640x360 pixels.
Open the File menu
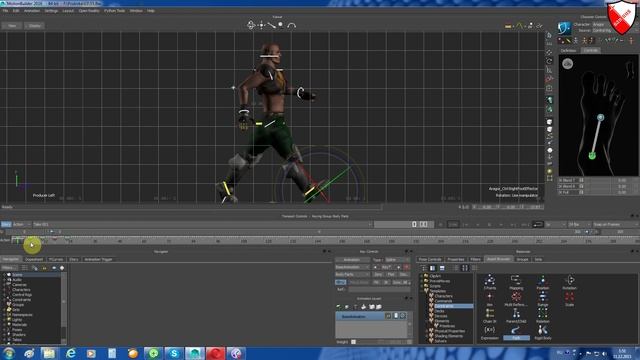click(x=5, y=11)
